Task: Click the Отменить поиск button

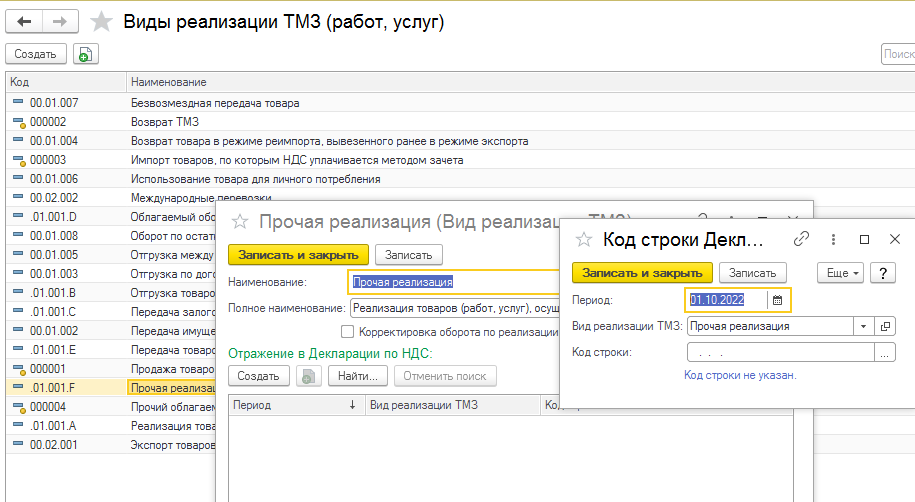Action: point(445,376)
